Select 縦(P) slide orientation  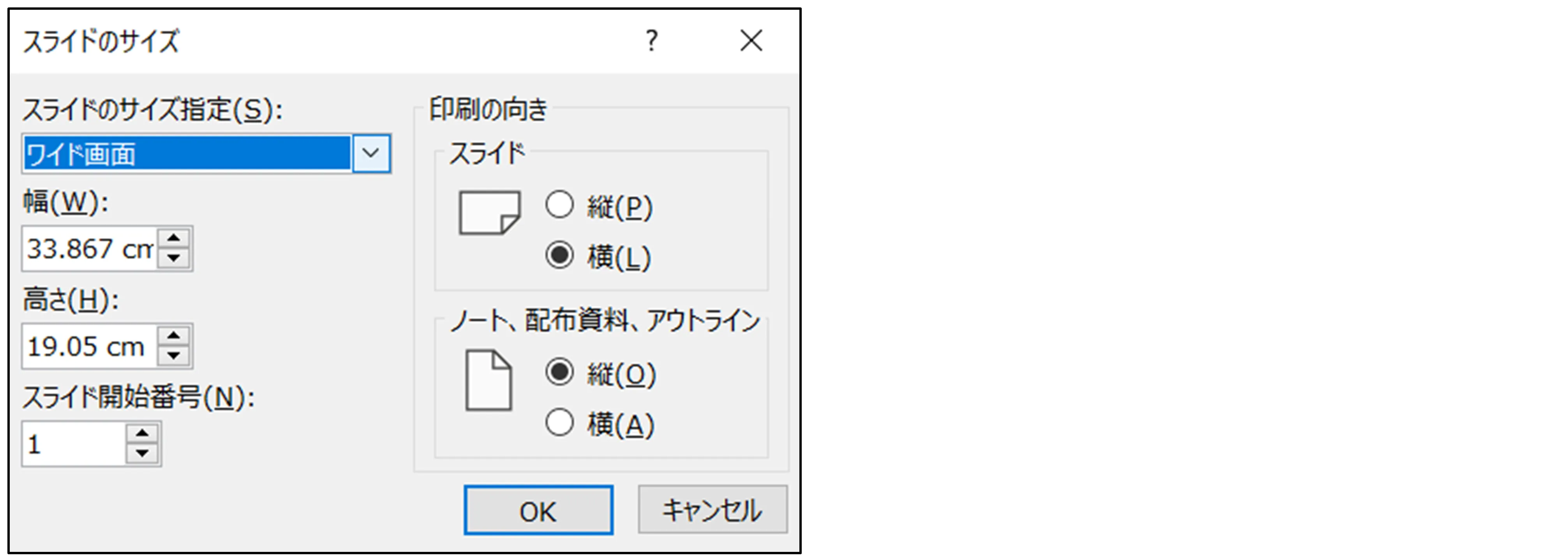click(559, 205)
